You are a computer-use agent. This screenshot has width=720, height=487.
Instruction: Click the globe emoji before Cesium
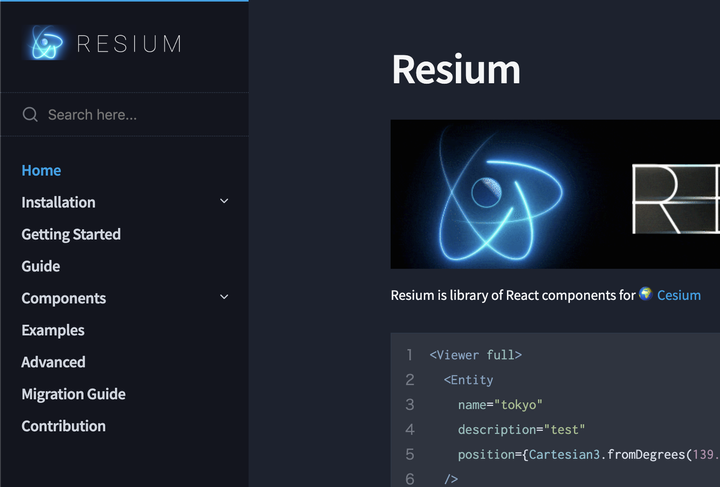(646, 295)
